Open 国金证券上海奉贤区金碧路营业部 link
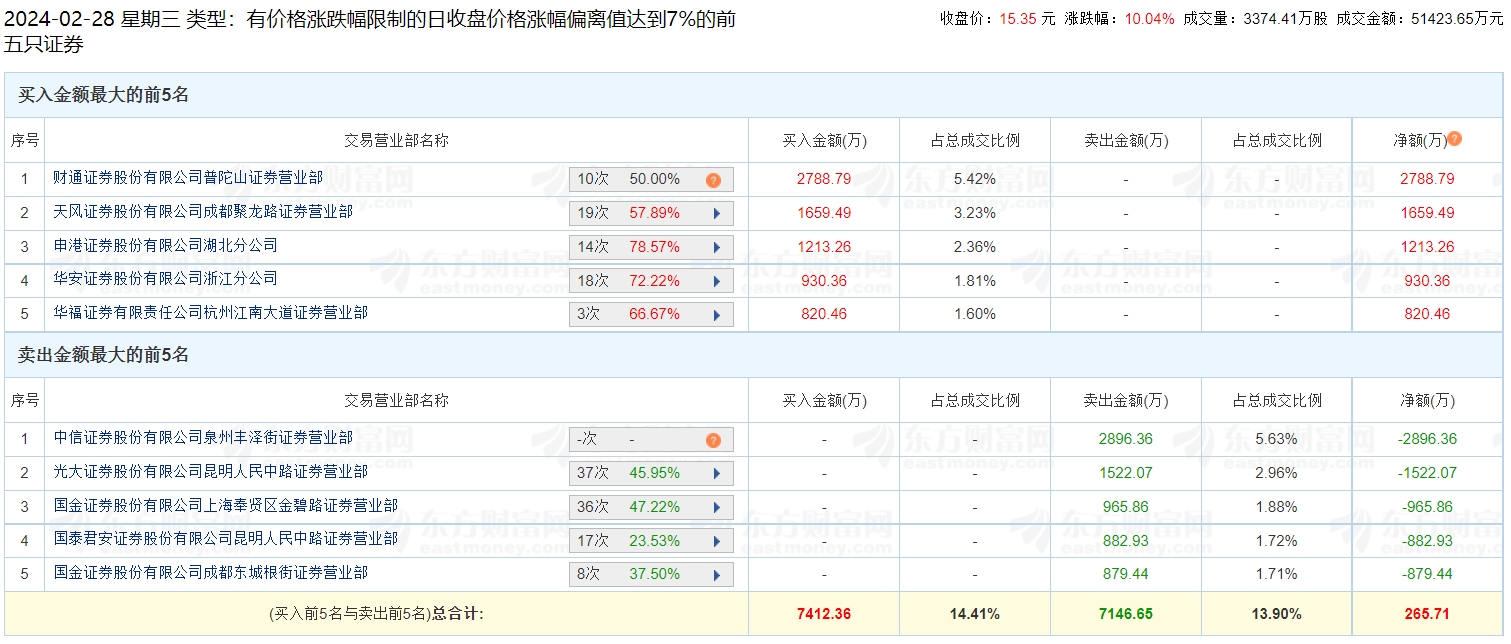 pos(225,506)
